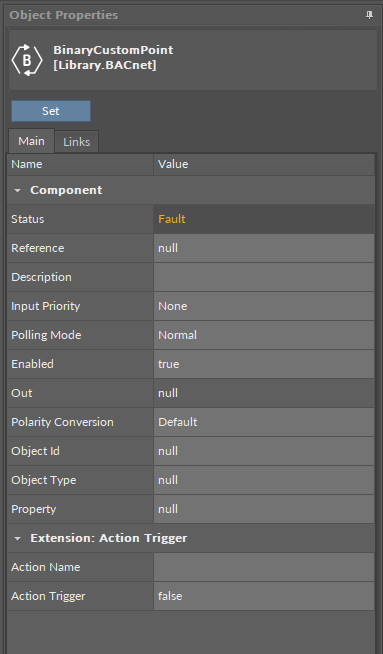The image size is (383, 654).
Task: Collapse the Component section arrow
Action: pos(18,190)
